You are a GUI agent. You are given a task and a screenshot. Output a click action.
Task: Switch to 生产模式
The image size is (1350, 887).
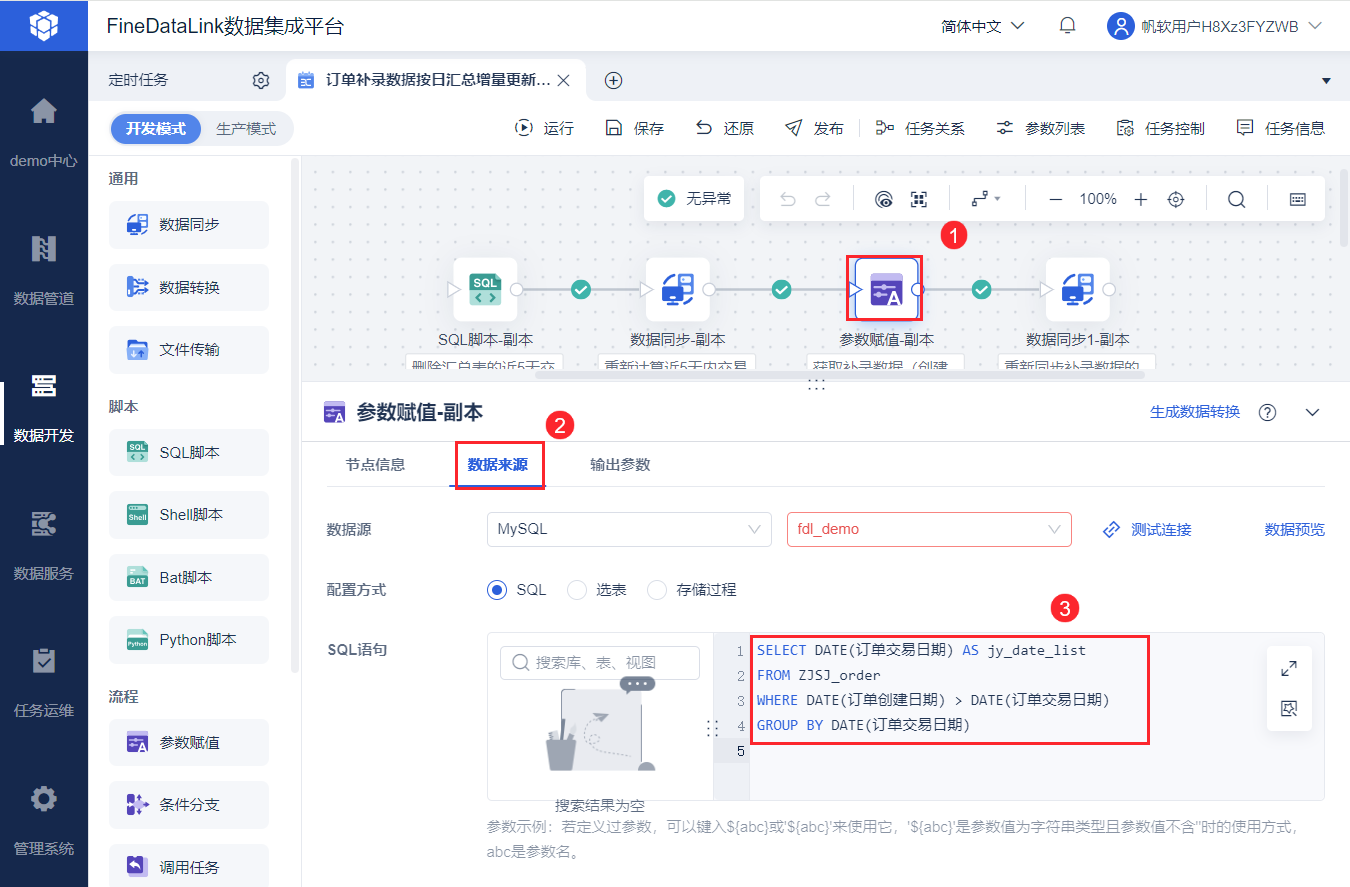tap(246, 129)
